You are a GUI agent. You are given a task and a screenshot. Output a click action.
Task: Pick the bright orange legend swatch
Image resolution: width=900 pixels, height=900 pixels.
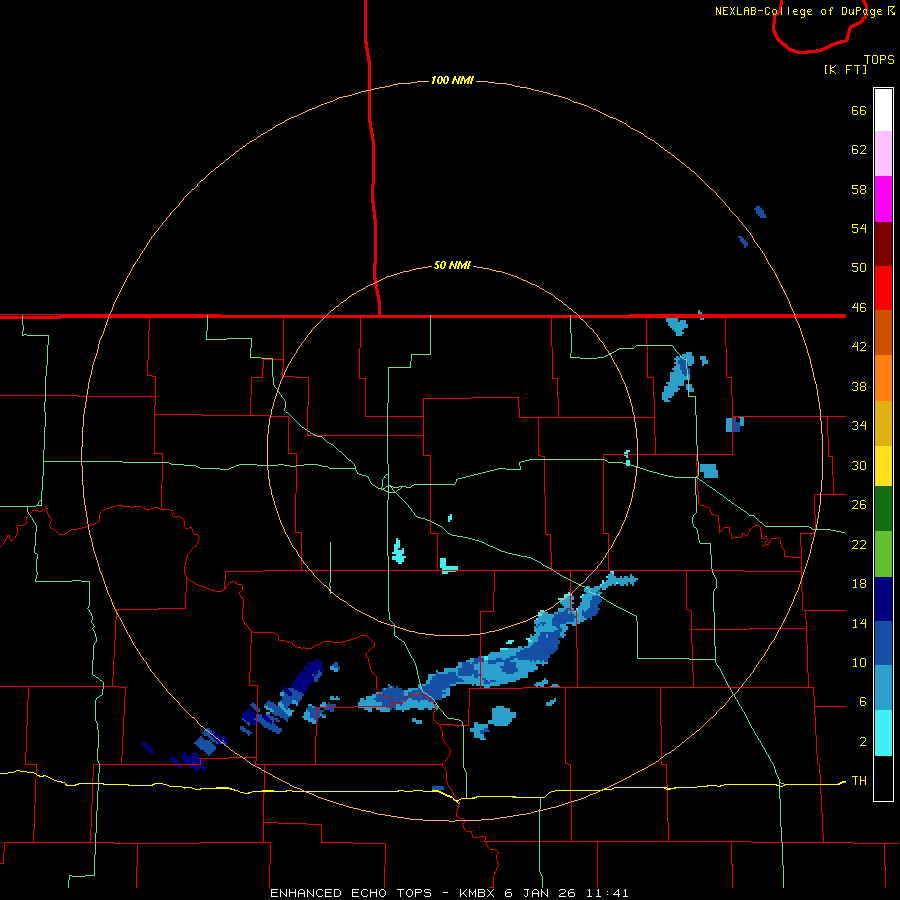point(883,378)
